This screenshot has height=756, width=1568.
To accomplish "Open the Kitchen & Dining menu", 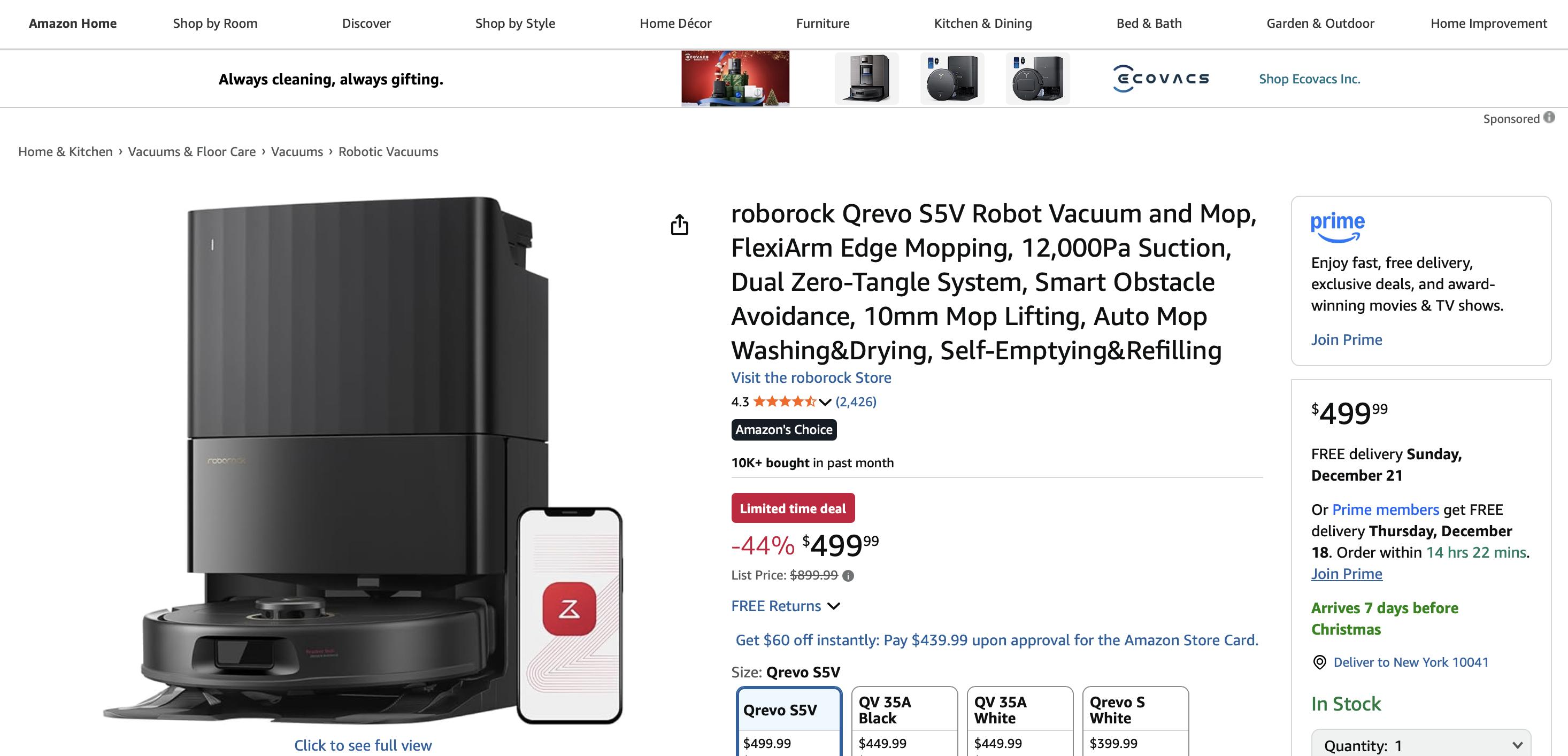I will tap(982, 23).
